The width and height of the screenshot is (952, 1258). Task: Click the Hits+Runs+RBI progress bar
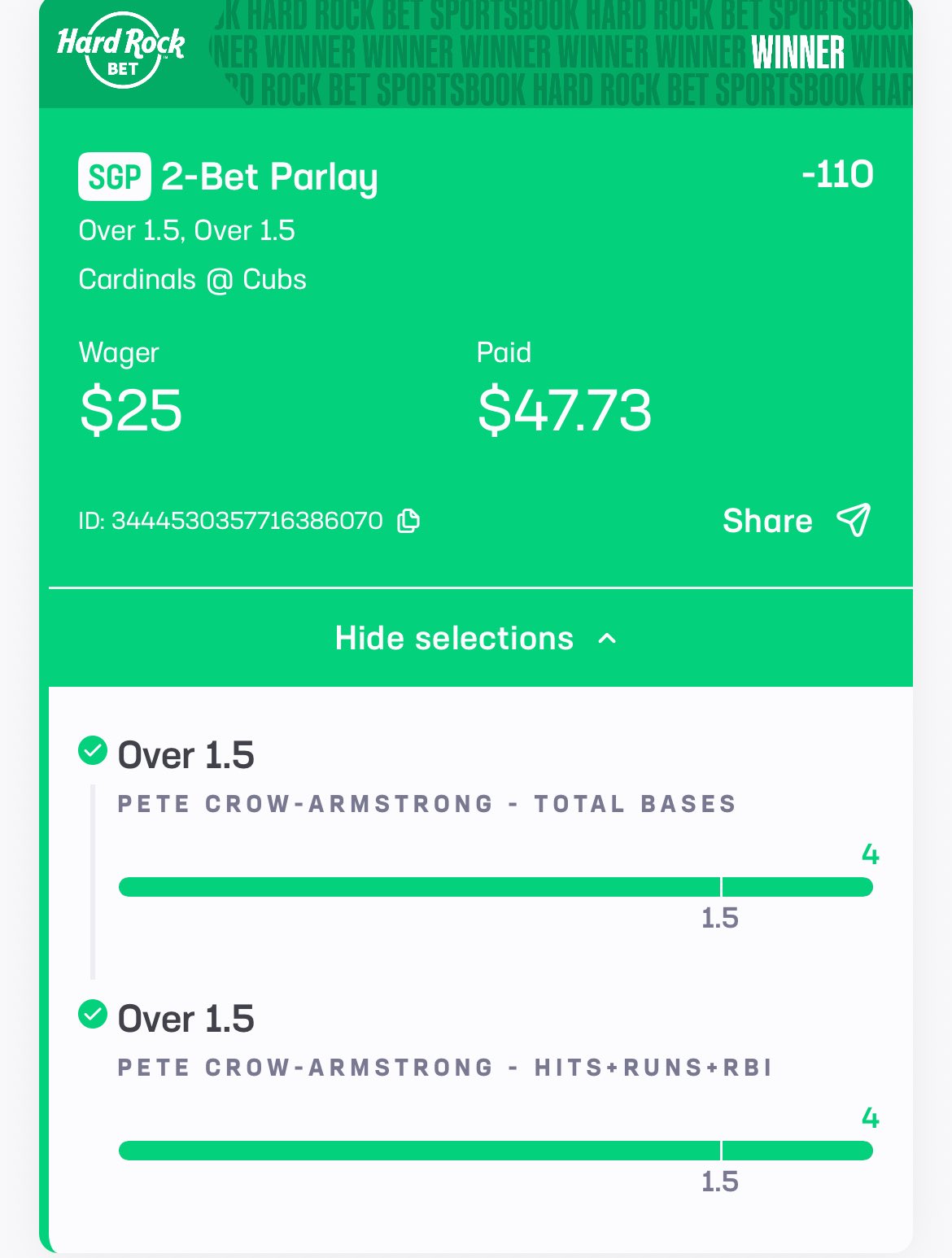click(x=495, y=1151)
